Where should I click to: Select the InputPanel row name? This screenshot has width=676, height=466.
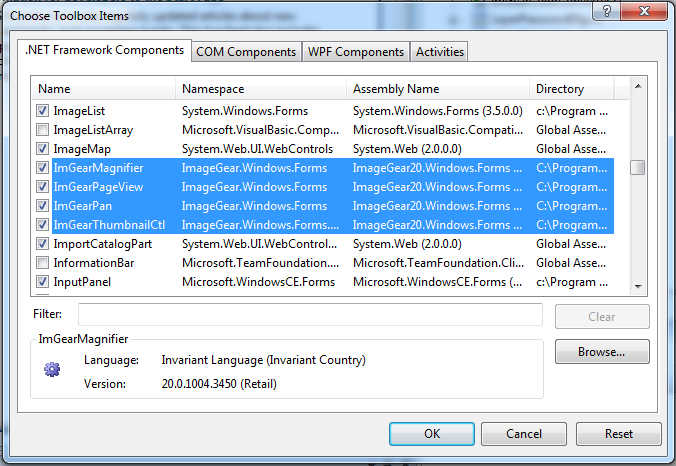coord(82,282)
